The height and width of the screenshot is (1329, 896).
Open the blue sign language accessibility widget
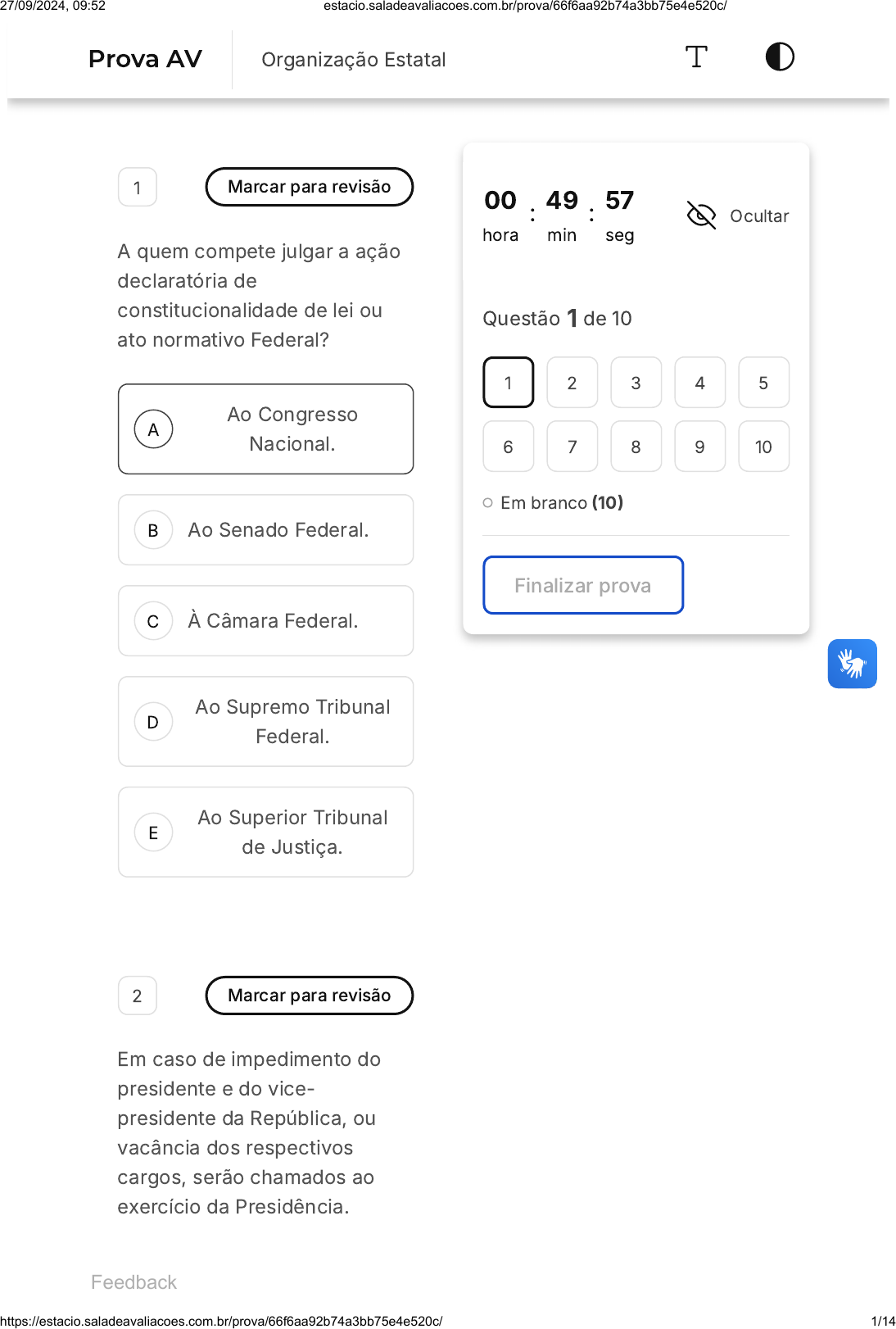pos(852,664)
